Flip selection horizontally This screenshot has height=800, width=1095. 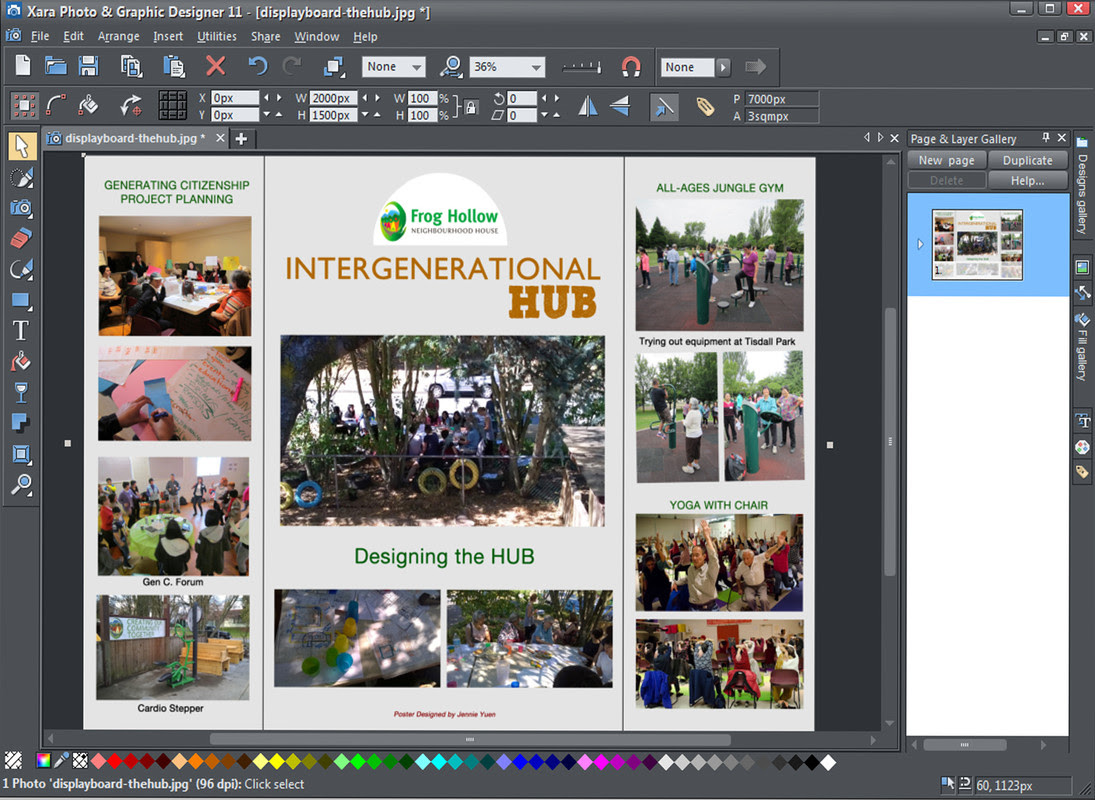pyautogui.click(x=588, y=106)
